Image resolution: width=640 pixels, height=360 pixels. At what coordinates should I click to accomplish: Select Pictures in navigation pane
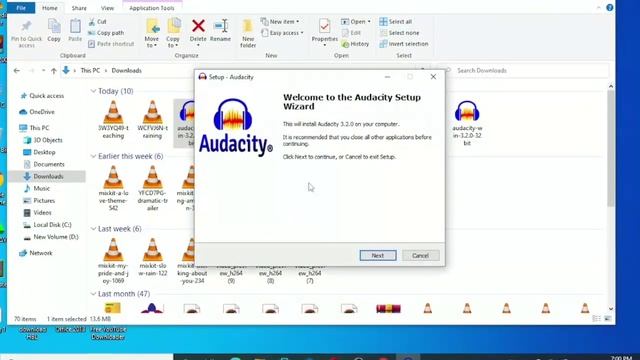click(44, 200)
